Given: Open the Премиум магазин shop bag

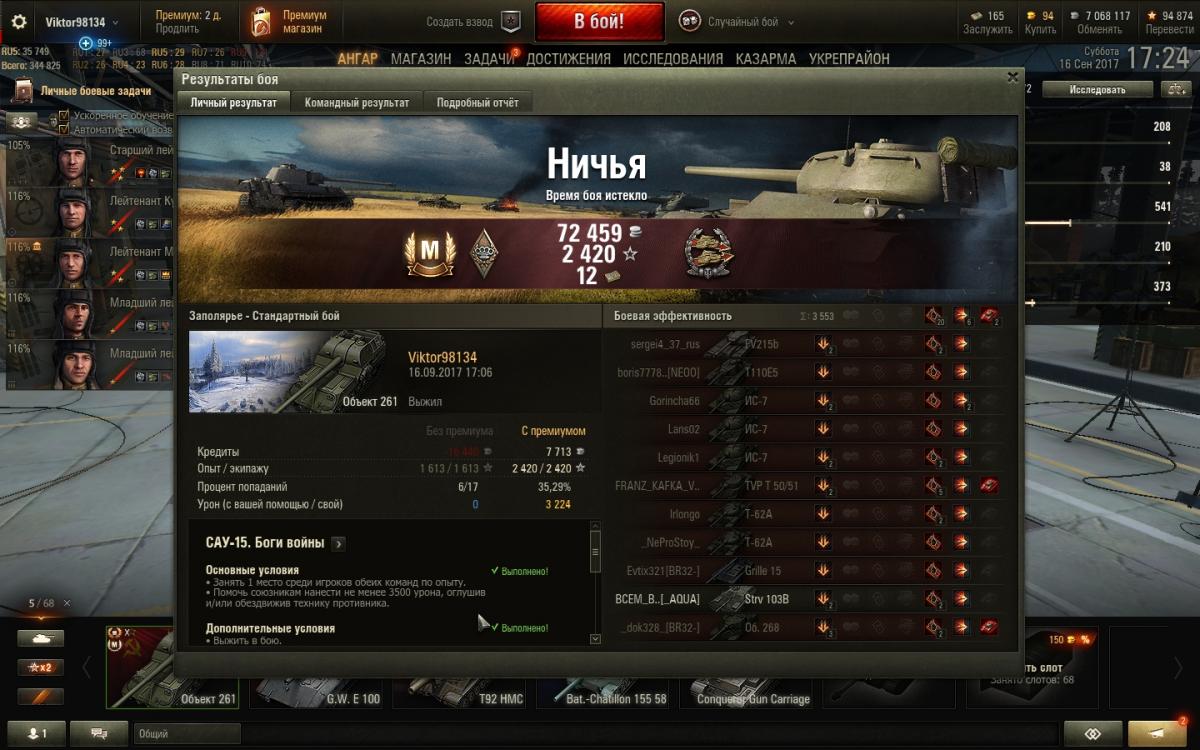Looking at the screenshot, I should [x=261, y=22].
